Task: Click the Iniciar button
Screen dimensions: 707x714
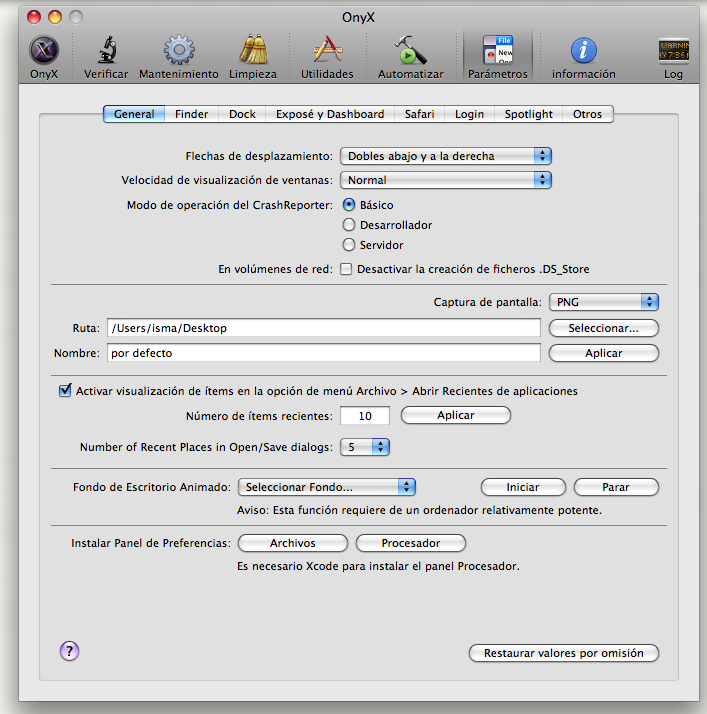Action: click(523, 487)
